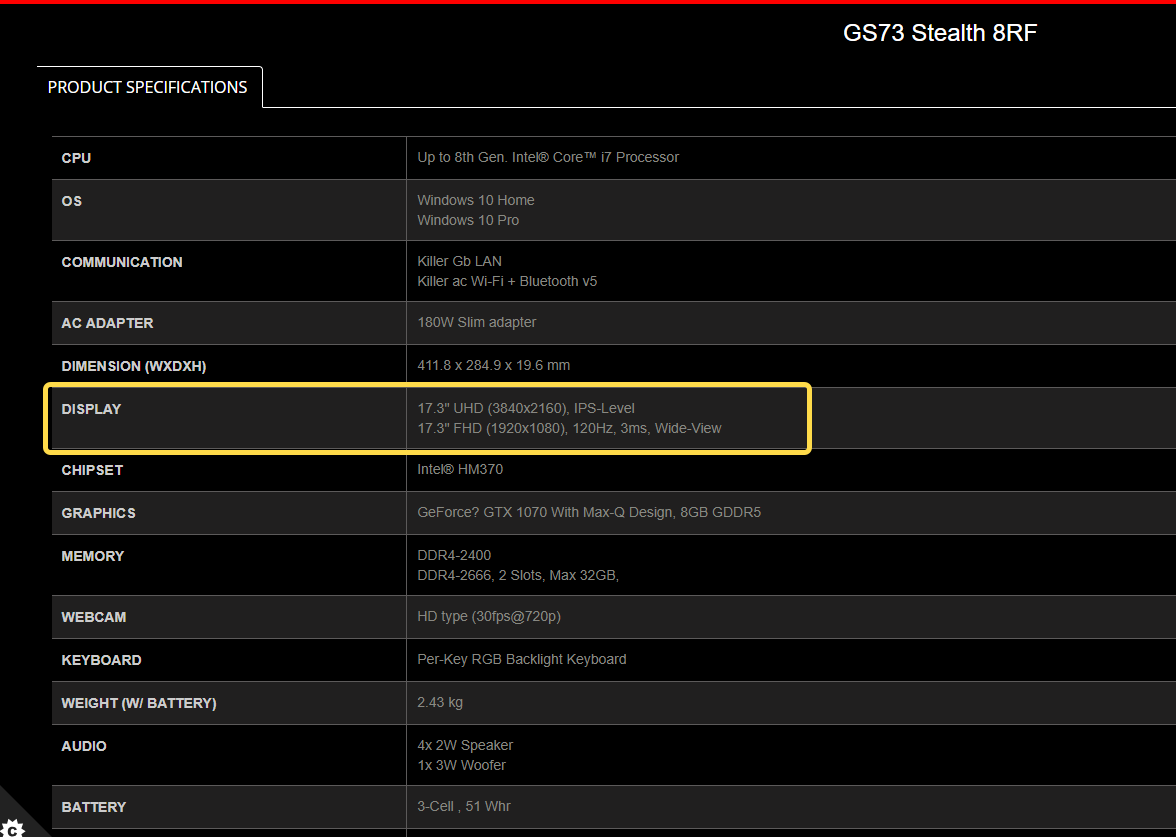This screenshot has width=1176, height=837.
Task: Click the GRAPHICS row label
Action: [98, 513]
